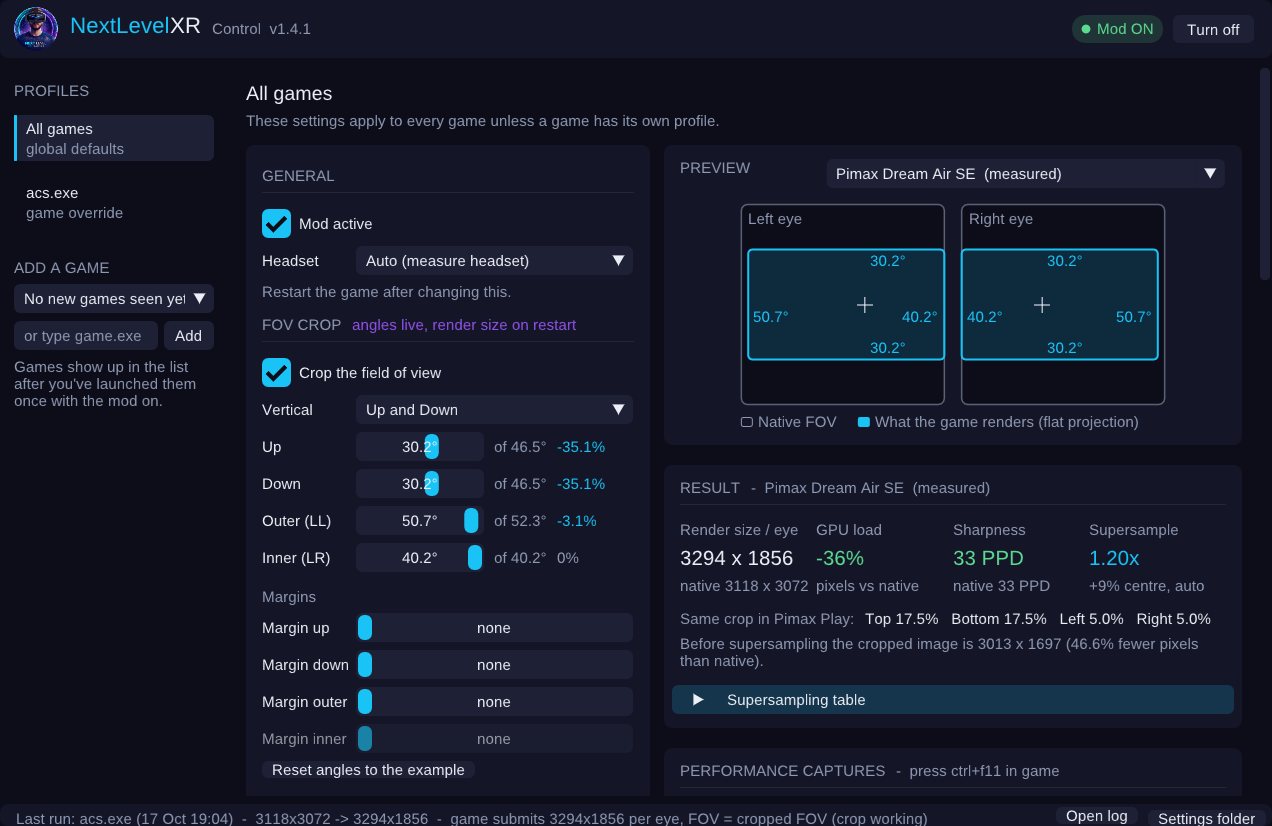1272x826 pixels.
Task: Click the Native FOV legend square
Action: point(747,422)
